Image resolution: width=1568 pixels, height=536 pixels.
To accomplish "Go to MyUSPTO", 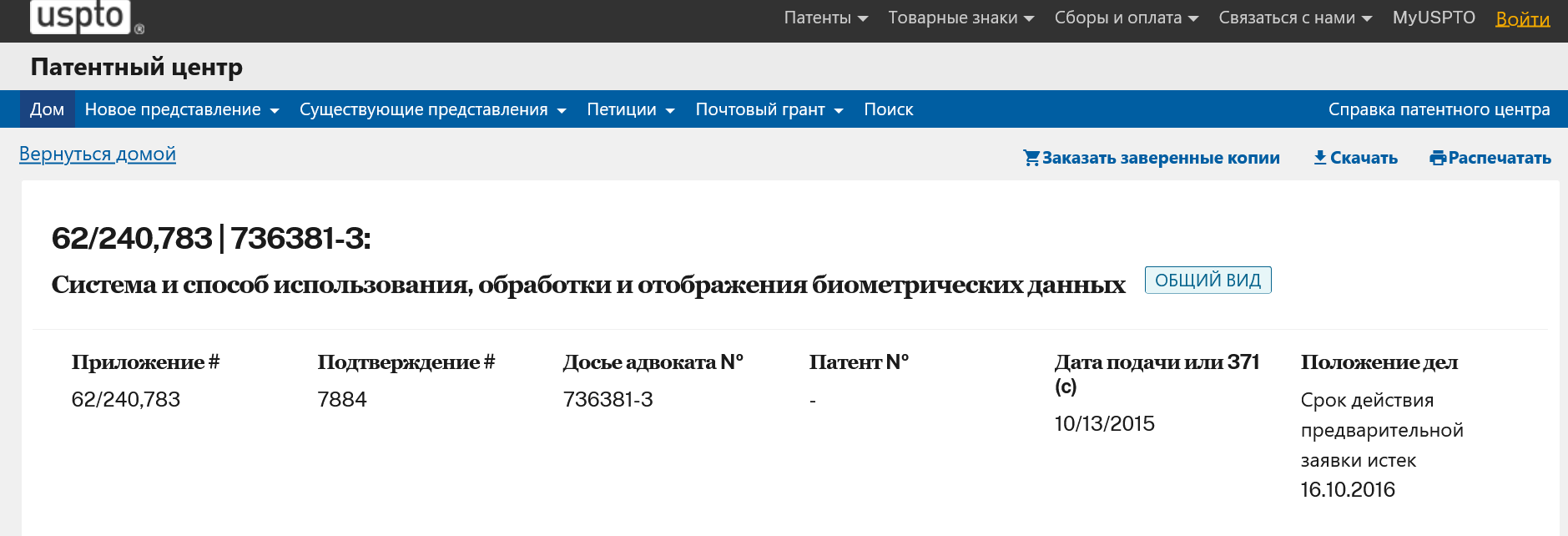I will tap(1434, 18).
